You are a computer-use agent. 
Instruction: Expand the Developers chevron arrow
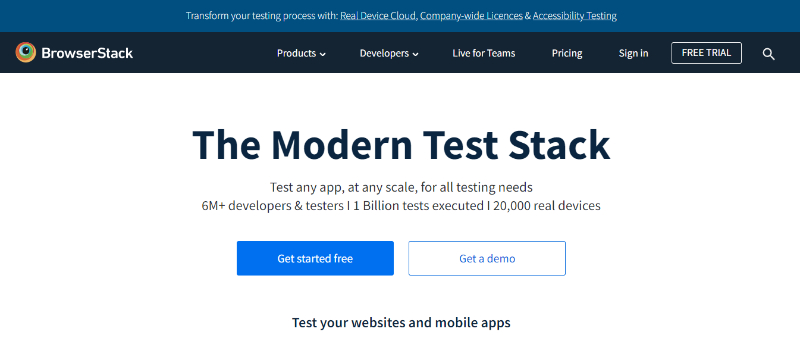click(415, 54)
